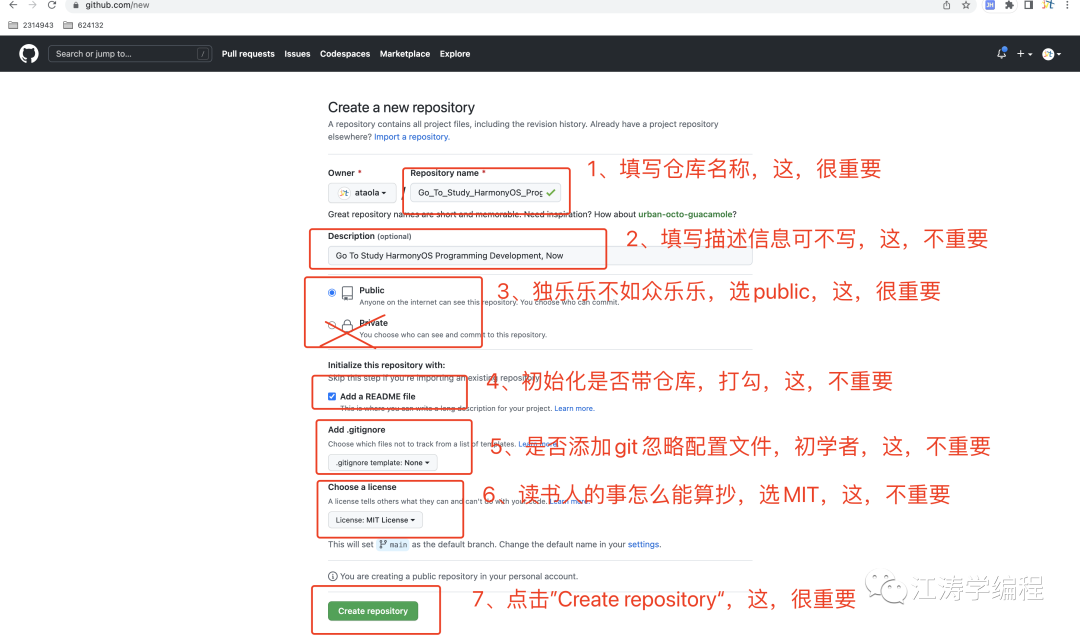Click the blue JH extension icon
Screen dimensions: 1080x636
coord(990,5)
